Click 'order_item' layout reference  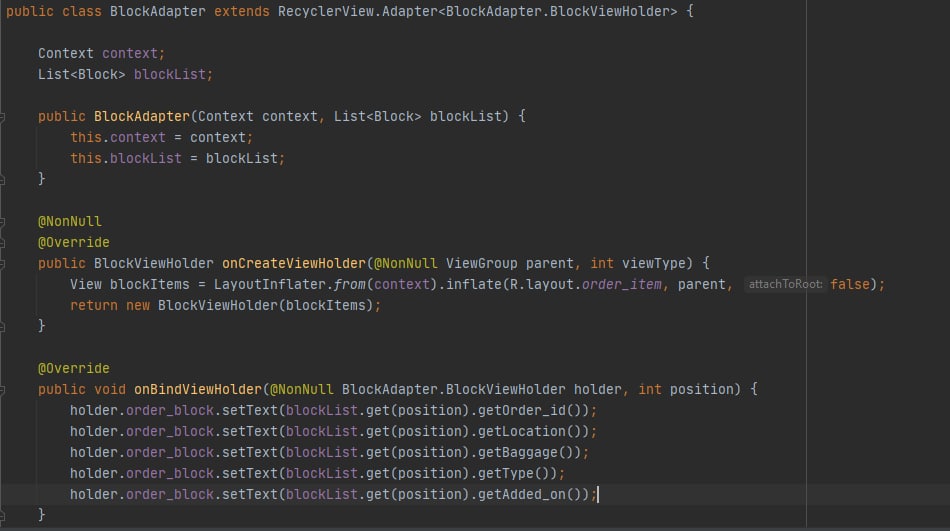tap(622, 284)
